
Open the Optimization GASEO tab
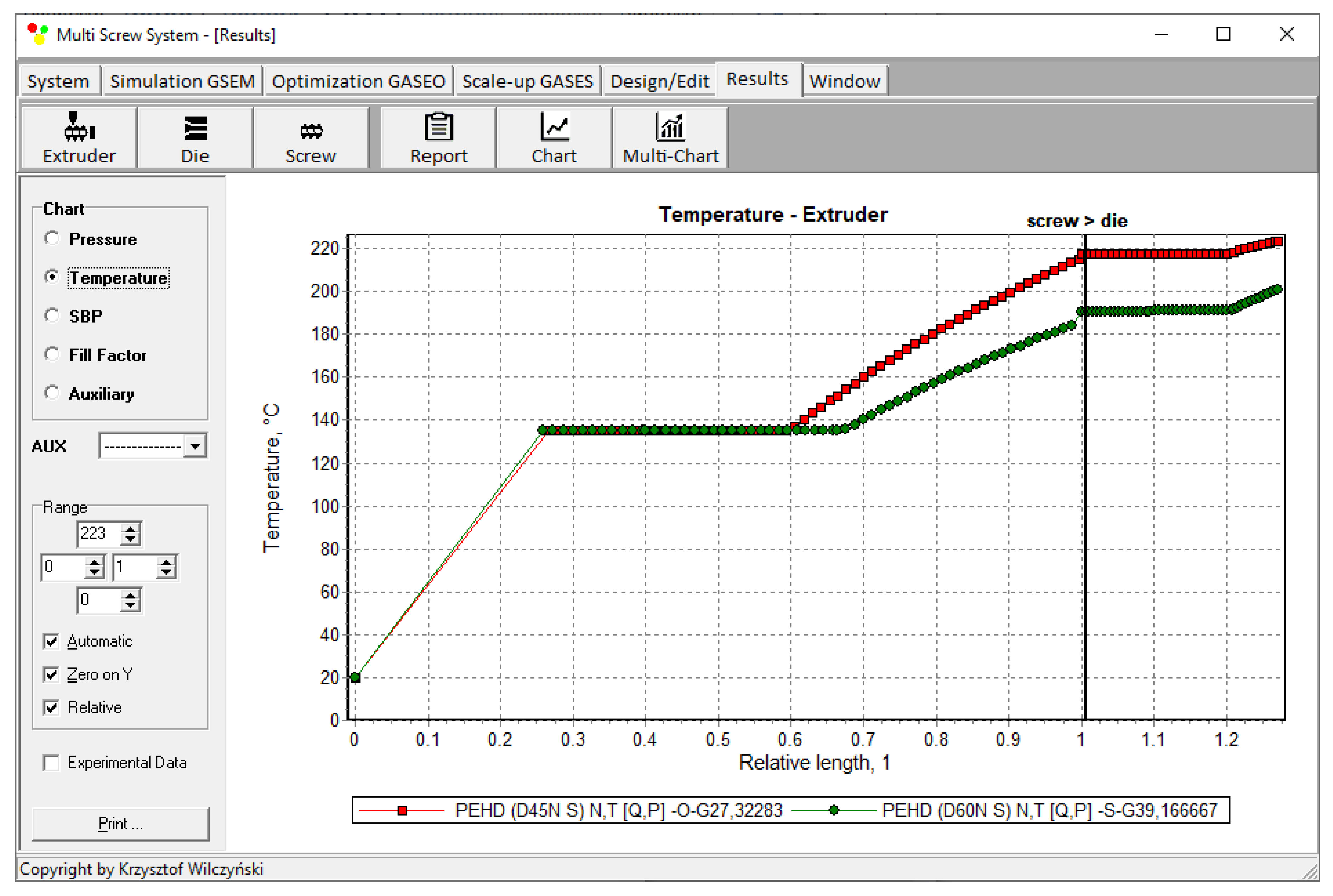pos(358,81)
